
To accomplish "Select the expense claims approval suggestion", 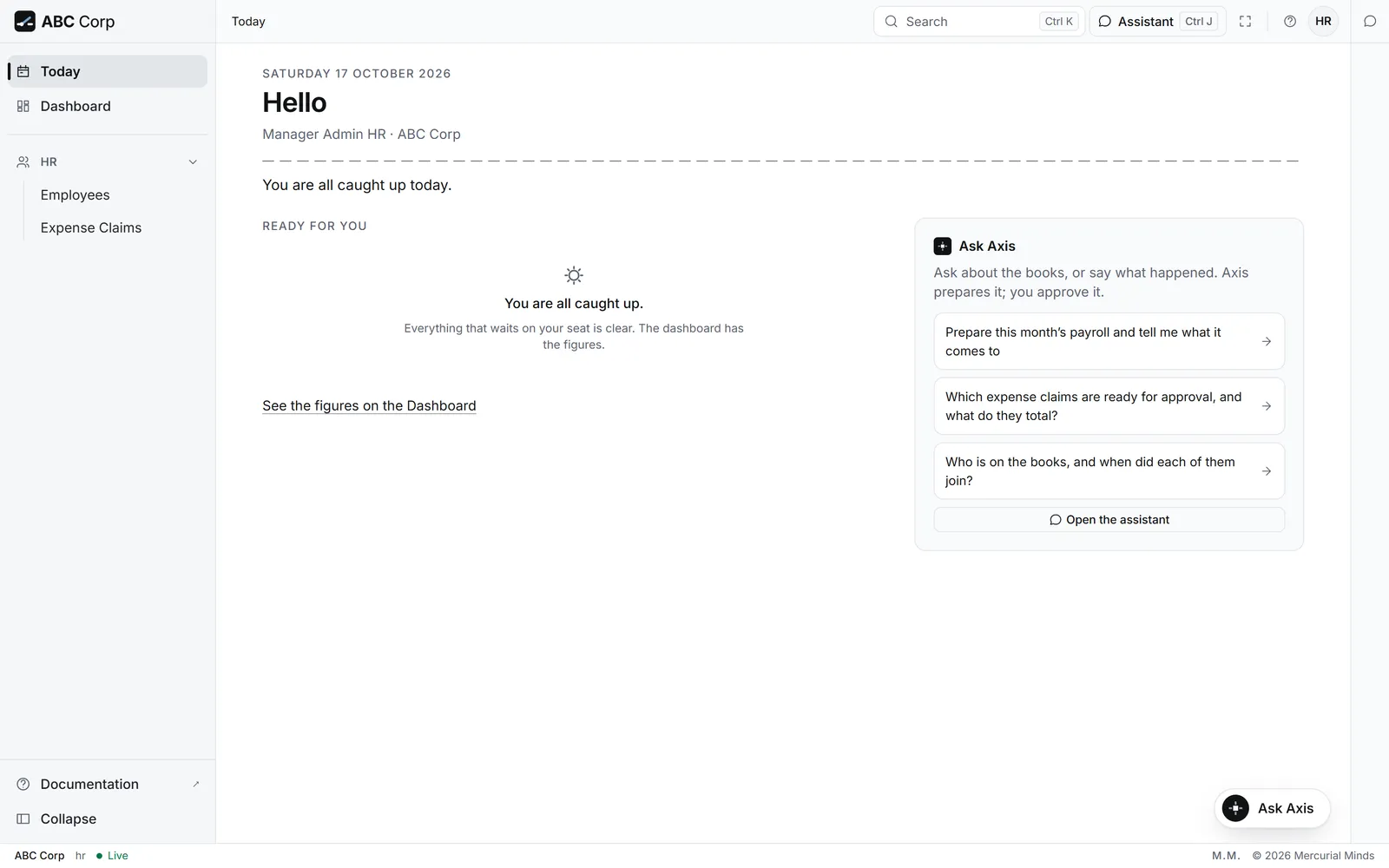I will click(x=1109, y=406).
